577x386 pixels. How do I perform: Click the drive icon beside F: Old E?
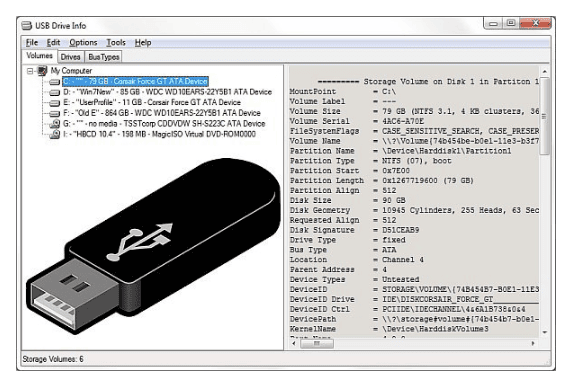pyautogui.click(x=54, y=113)
